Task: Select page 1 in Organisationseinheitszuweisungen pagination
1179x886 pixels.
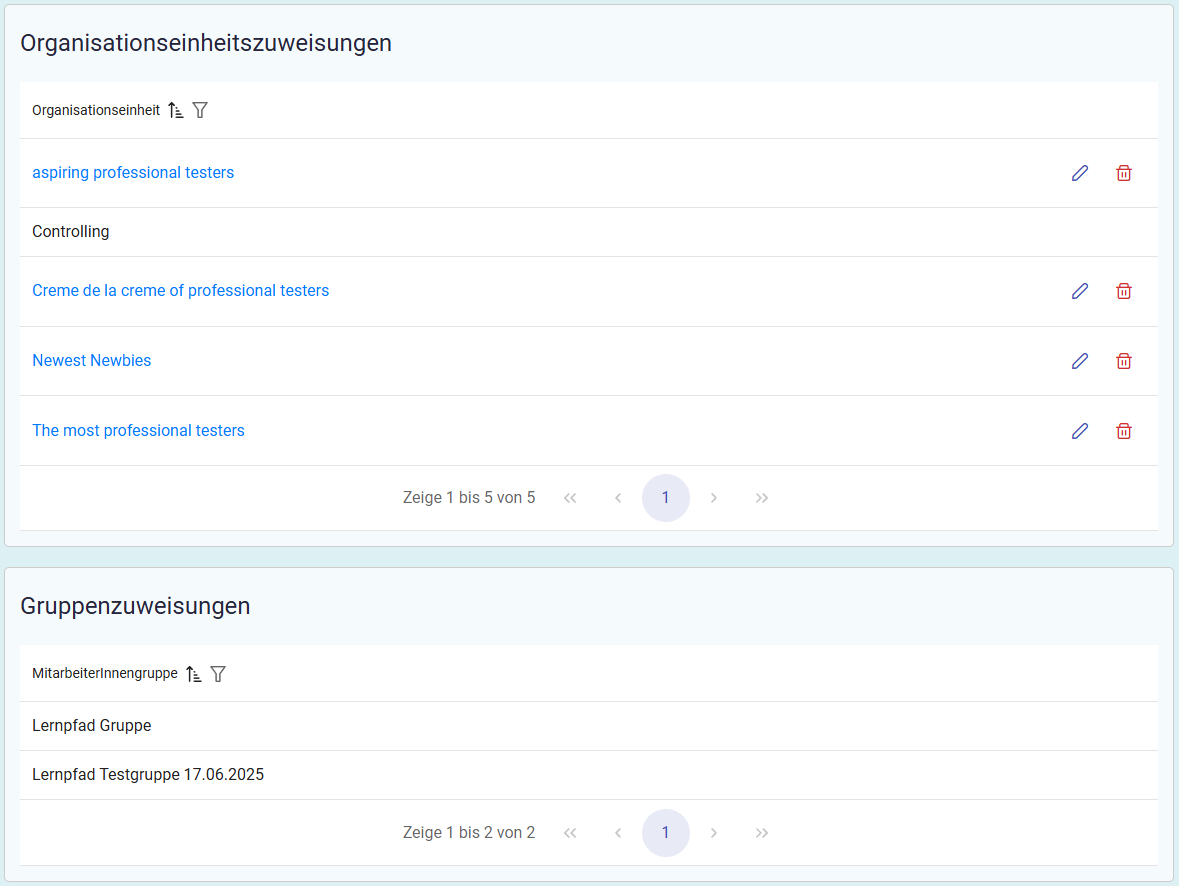Action: [x=665, y=498]
